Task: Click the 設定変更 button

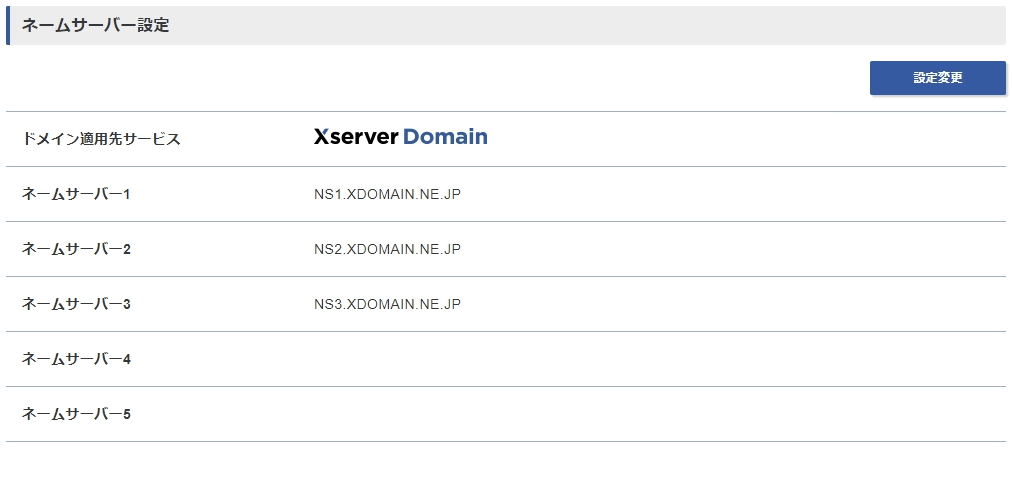Action: coord(937,78)
